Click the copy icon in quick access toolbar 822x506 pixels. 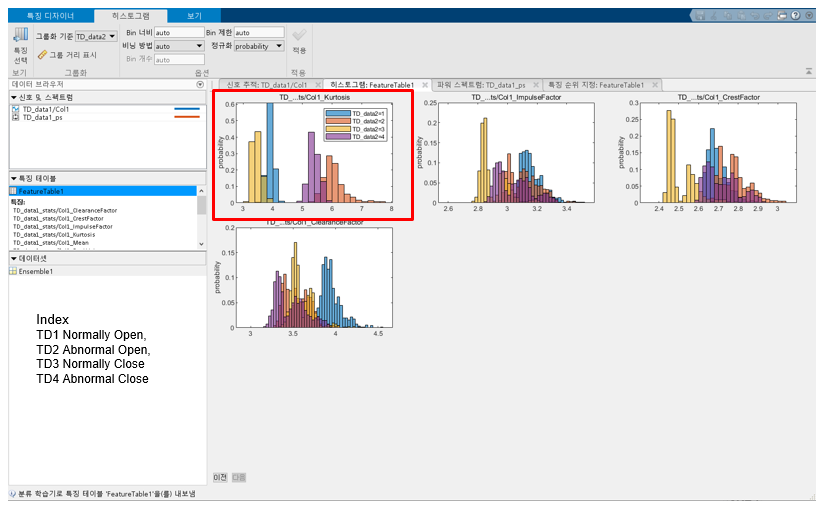pos(728,16)
